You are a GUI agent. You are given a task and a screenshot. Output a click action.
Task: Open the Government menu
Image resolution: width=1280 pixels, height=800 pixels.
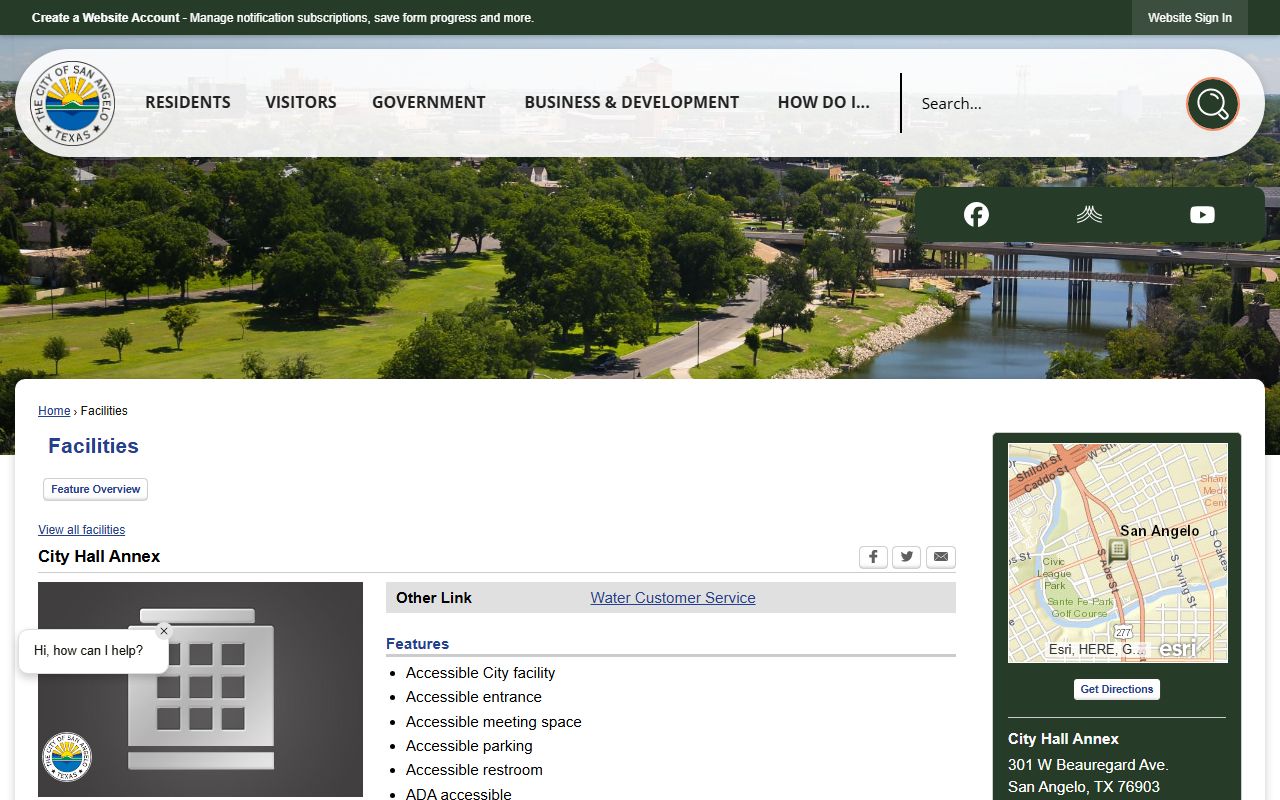pos(429,102)
